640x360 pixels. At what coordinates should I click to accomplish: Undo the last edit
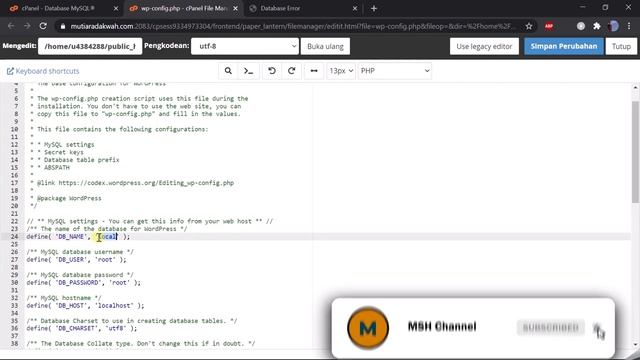point(271,71)
